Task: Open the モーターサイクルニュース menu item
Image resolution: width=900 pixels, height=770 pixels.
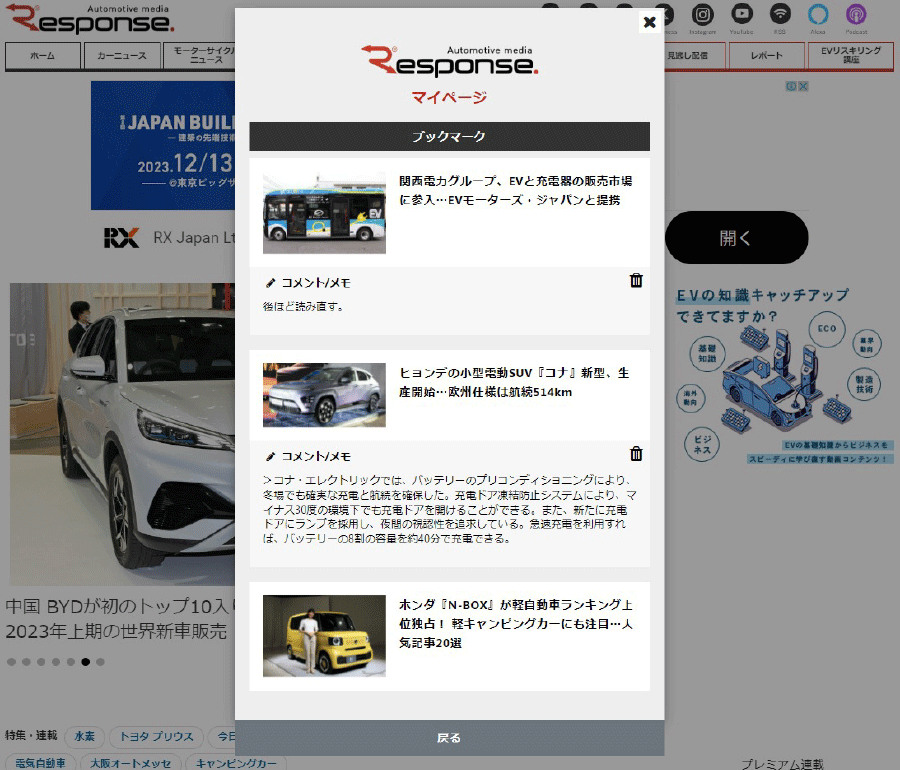Action: [200, 56]
